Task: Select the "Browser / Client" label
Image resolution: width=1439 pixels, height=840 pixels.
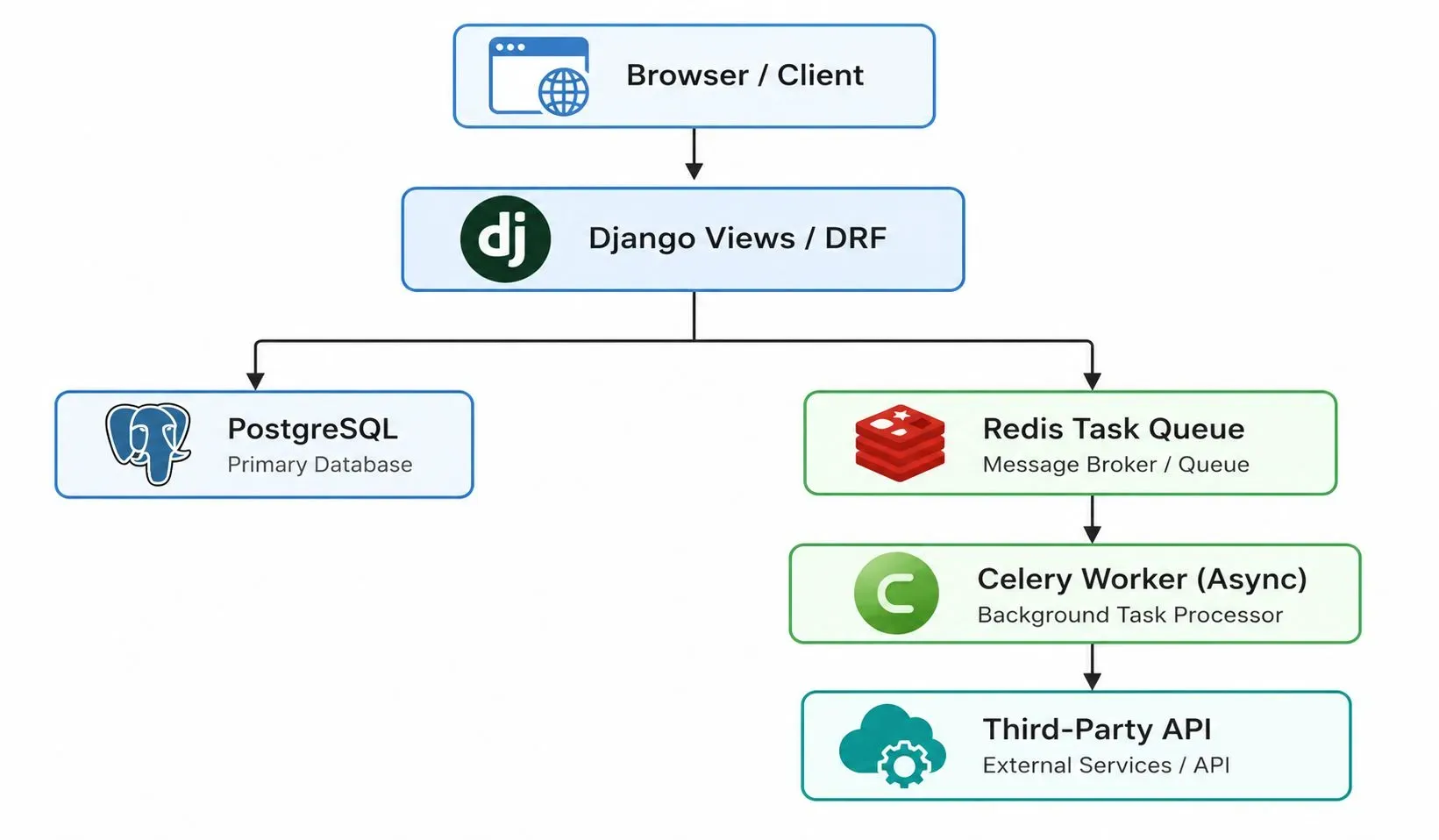Action: (744, 75)
